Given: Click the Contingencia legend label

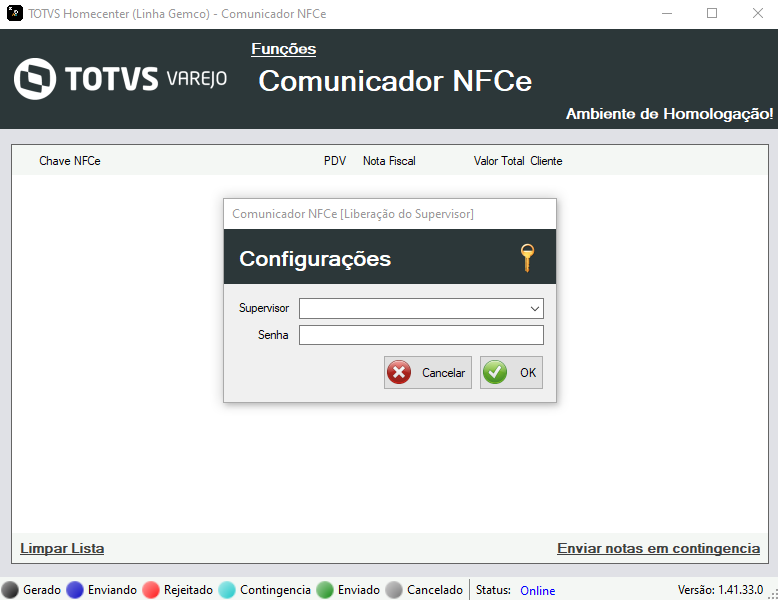Looking at the screenshot, I should (x=275, y=590).
